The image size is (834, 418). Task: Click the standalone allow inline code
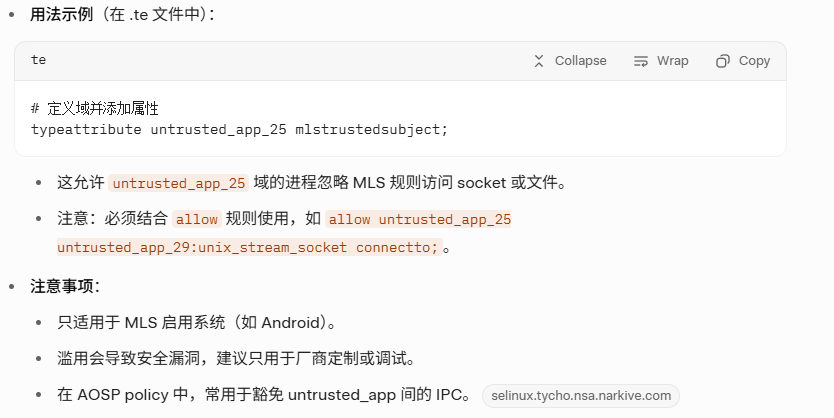coord(197,219)
